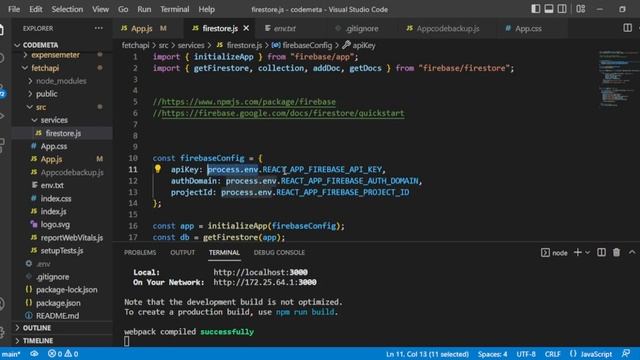Viewport: 640px width, 360px height.
Task: Click the main branch status item
Action: coord(11,354)
